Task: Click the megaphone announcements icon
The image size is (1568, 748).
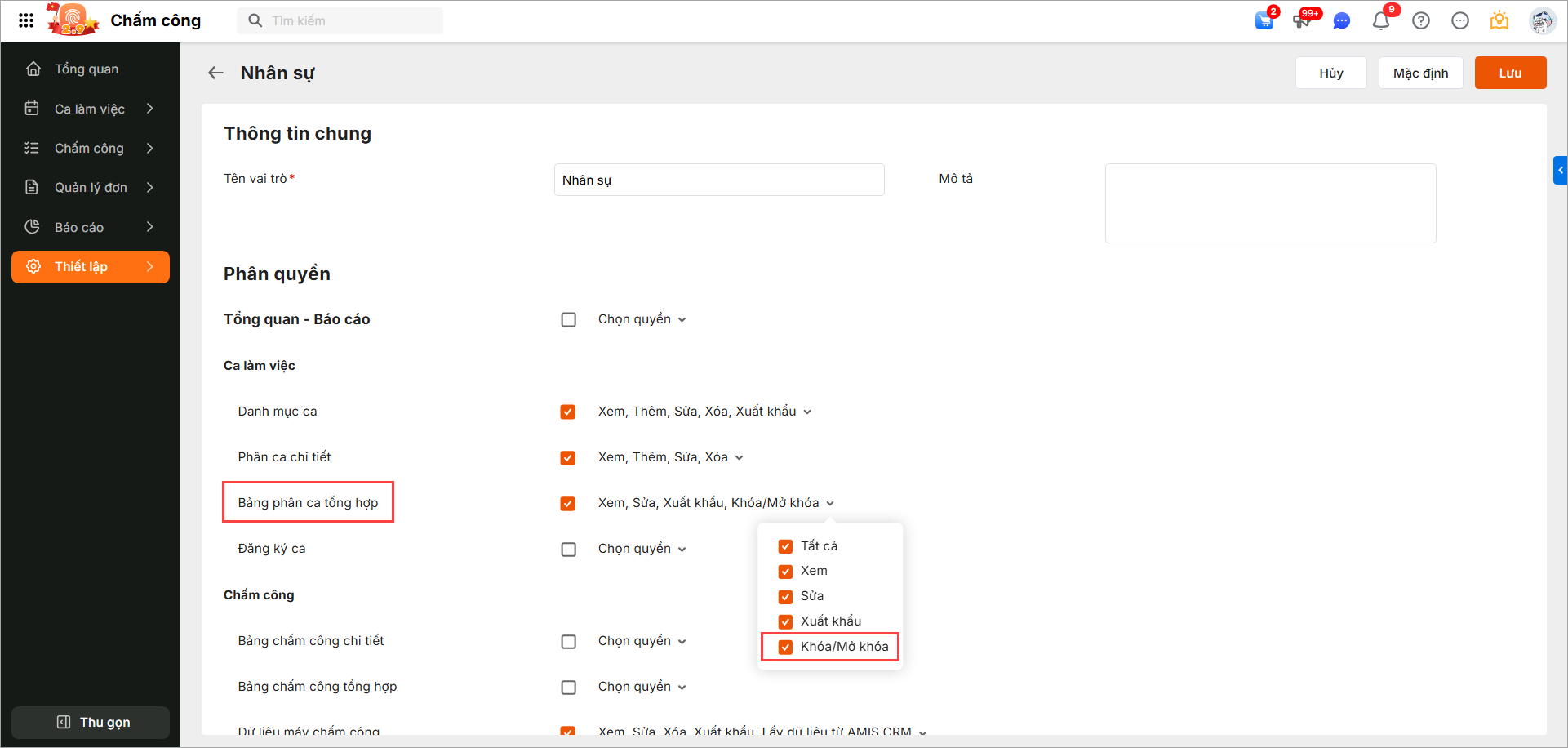Action: point(1303,20)
